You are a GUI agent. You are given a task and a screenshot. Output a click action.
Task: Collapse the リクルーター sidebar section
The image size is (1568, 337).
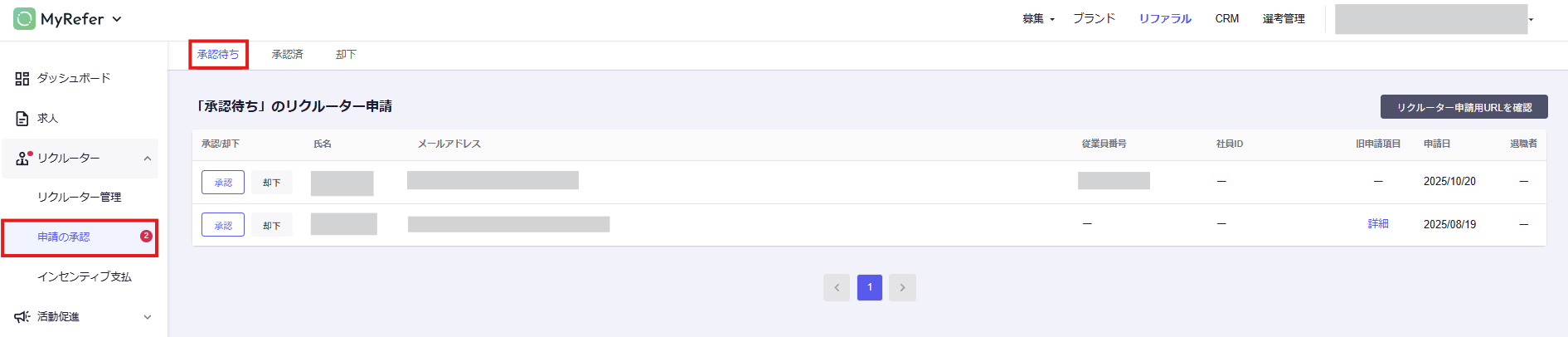click(x=148, y=159)
